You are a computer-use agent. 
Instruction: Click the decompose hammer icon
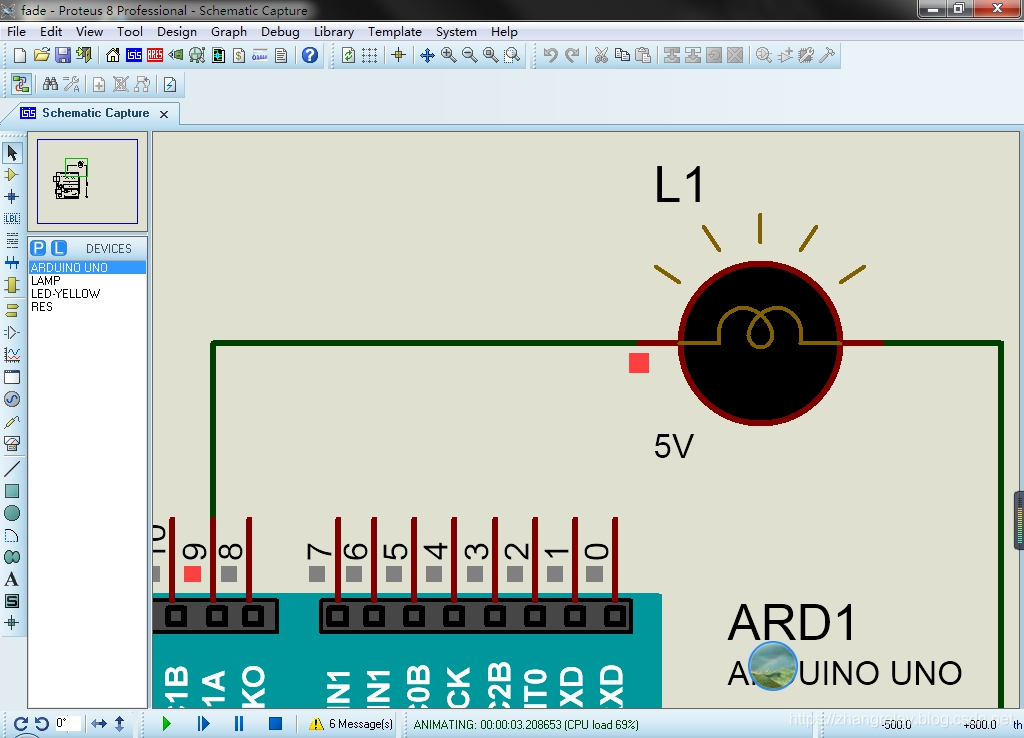coord(827,56)
